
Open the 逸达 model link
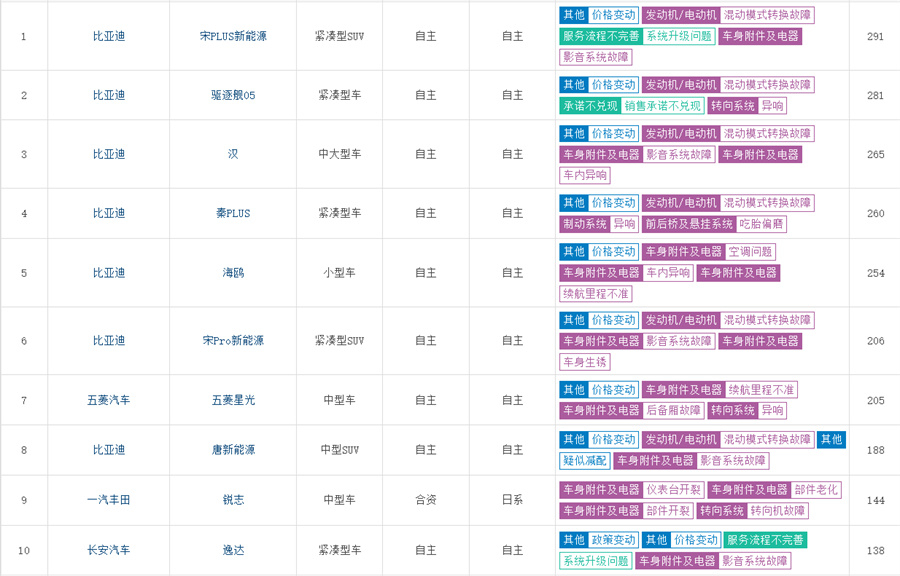pyautogui.click(x=233, y=550)
